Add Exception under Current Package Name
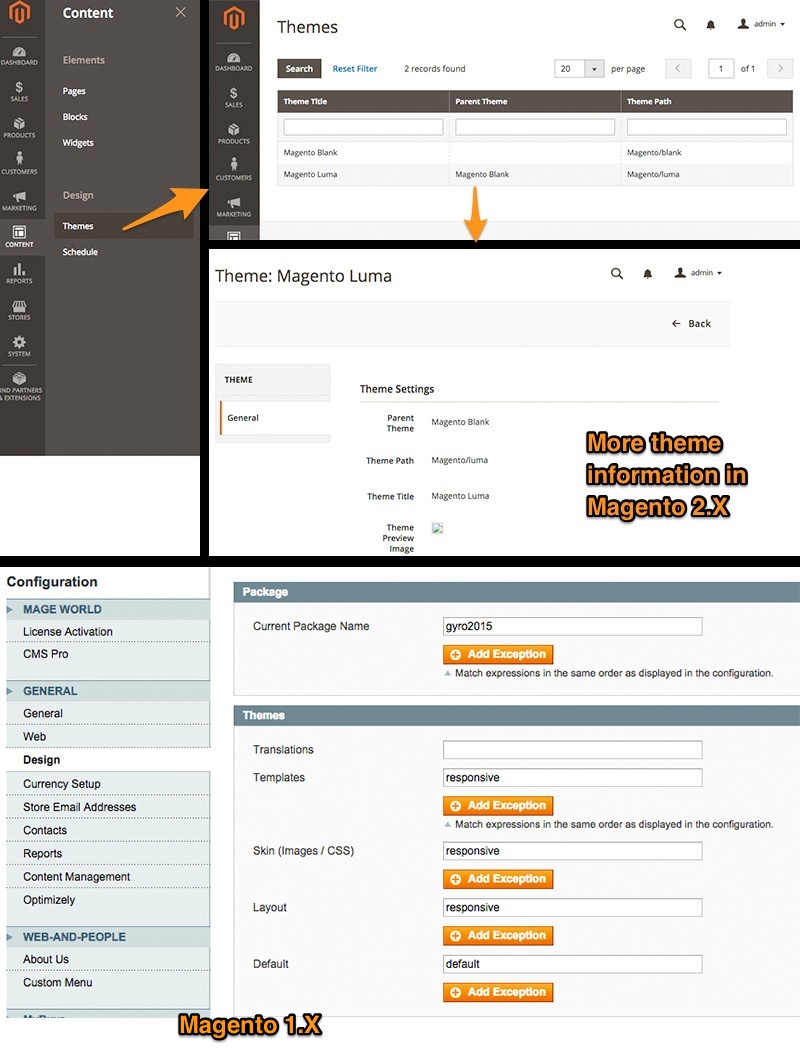800x1057 pixels. pyautogui.click(x=498, y=655)
